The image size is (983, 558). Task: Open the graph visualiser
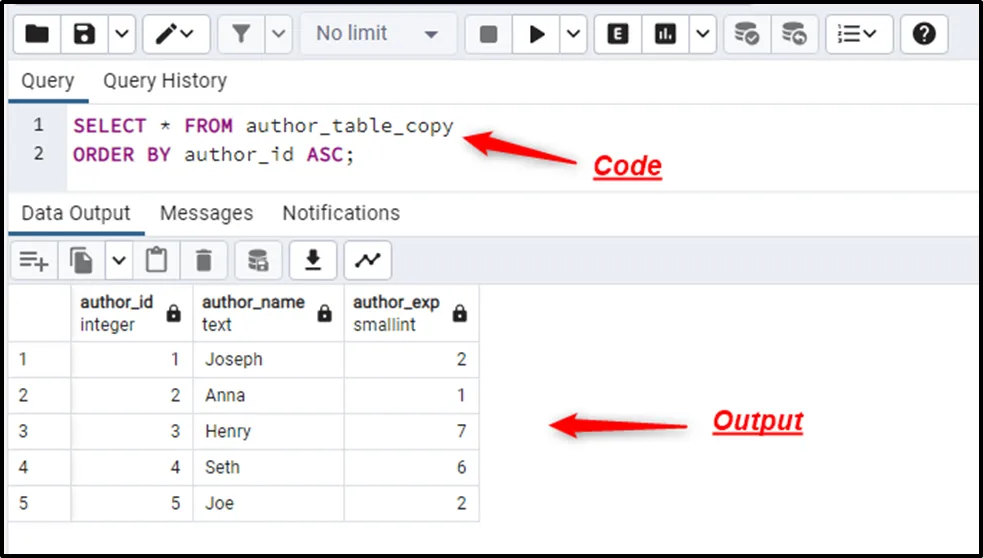click(368, 261)
